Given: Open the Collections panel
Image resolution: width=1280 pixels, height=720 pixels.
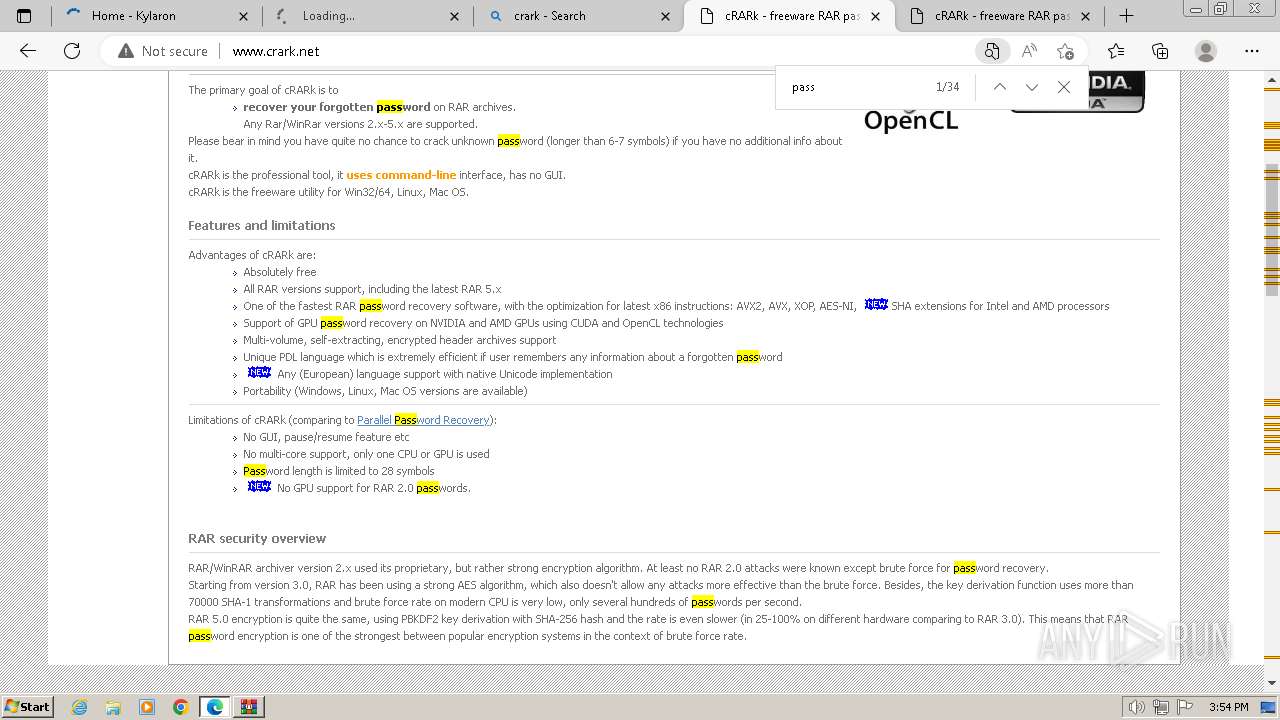Looking at the screenshot, I should point(1160,51).
